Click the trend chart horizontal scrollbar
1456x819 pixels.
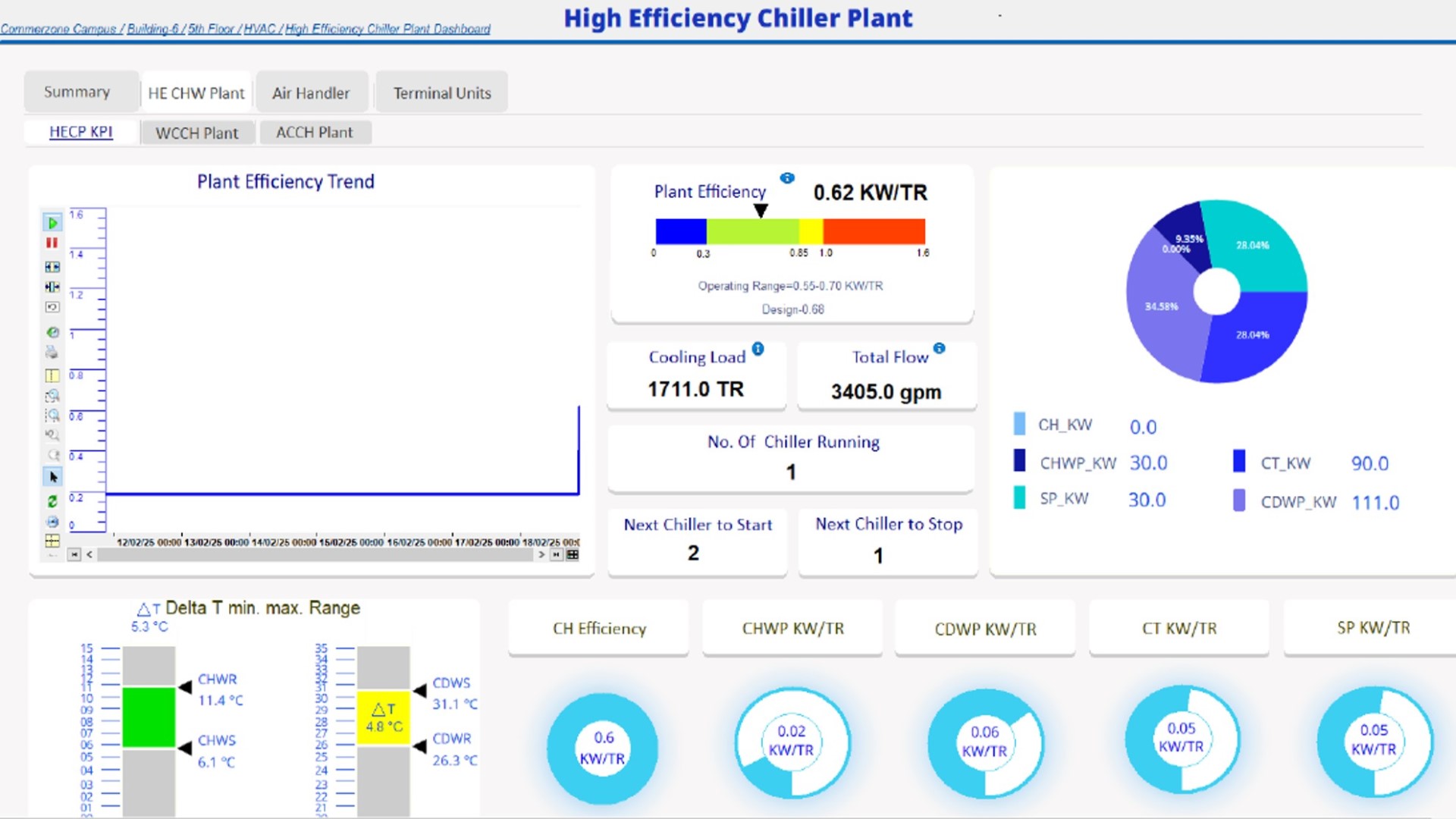(x=315, y=555)
